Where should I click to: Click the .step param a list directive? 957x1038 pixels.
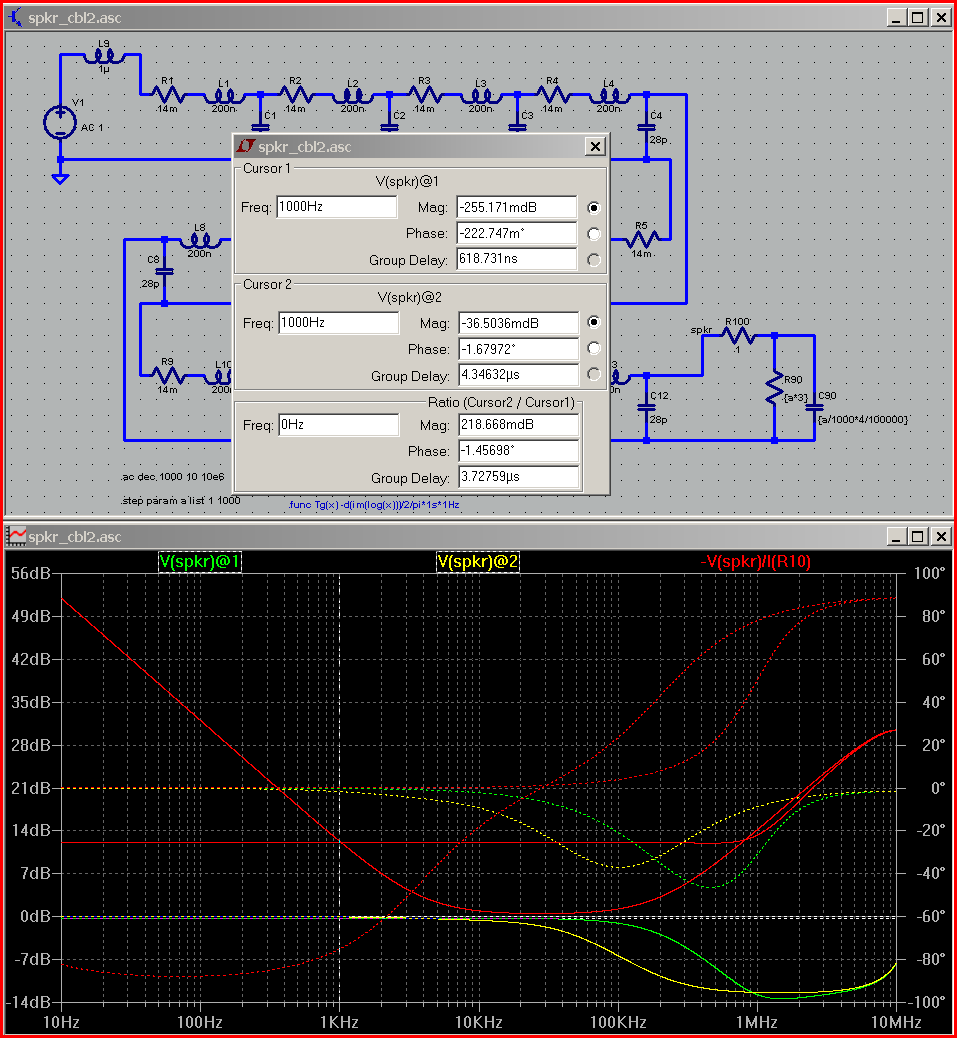point(181,500)
